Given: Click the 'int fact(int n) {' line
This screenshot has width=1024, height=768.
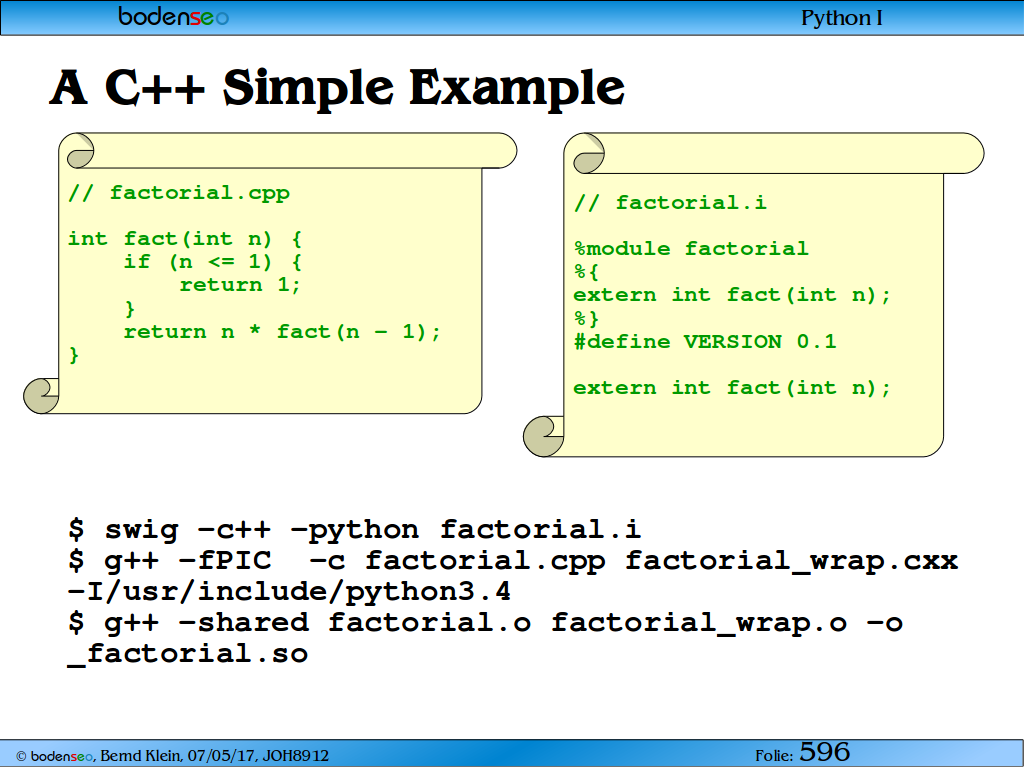Looking at the screenshot, I should (x=185, y=239).
